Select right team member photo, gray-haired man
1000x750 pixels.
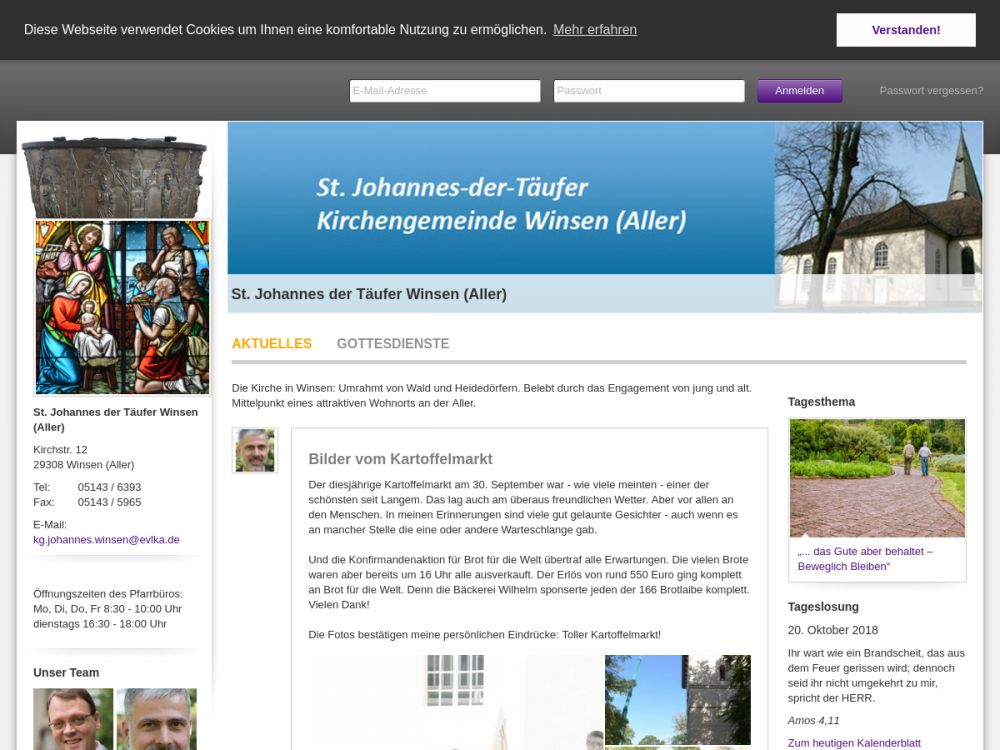156,718
